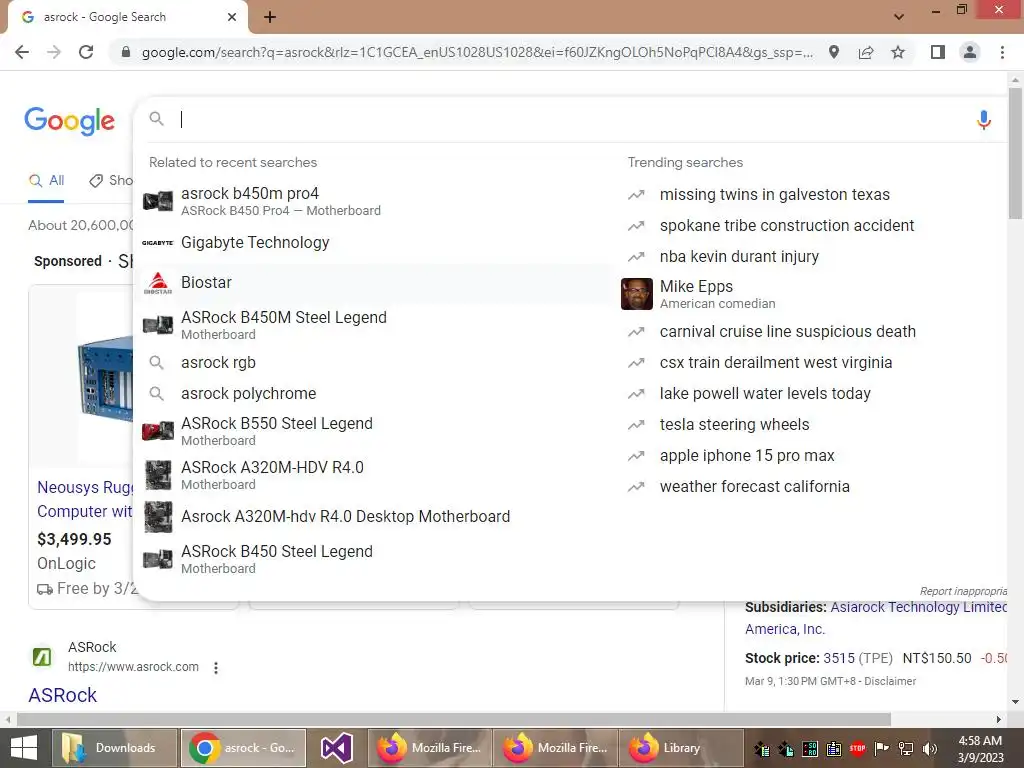This screenshot has width=1024, height=768.
Task: Open new tab with plus button
Action: [x=270, y=17]
